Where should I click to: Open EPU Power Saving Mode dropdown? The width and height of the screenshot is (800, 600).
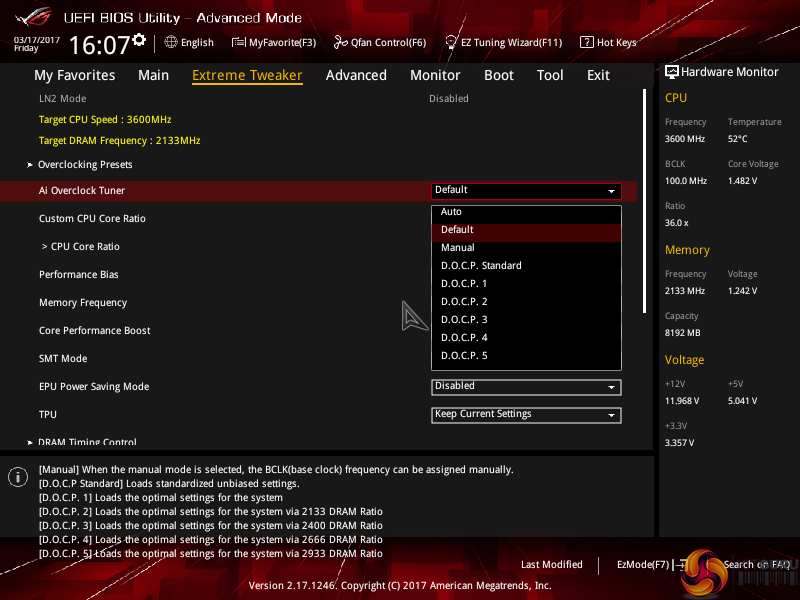[526, 387]
